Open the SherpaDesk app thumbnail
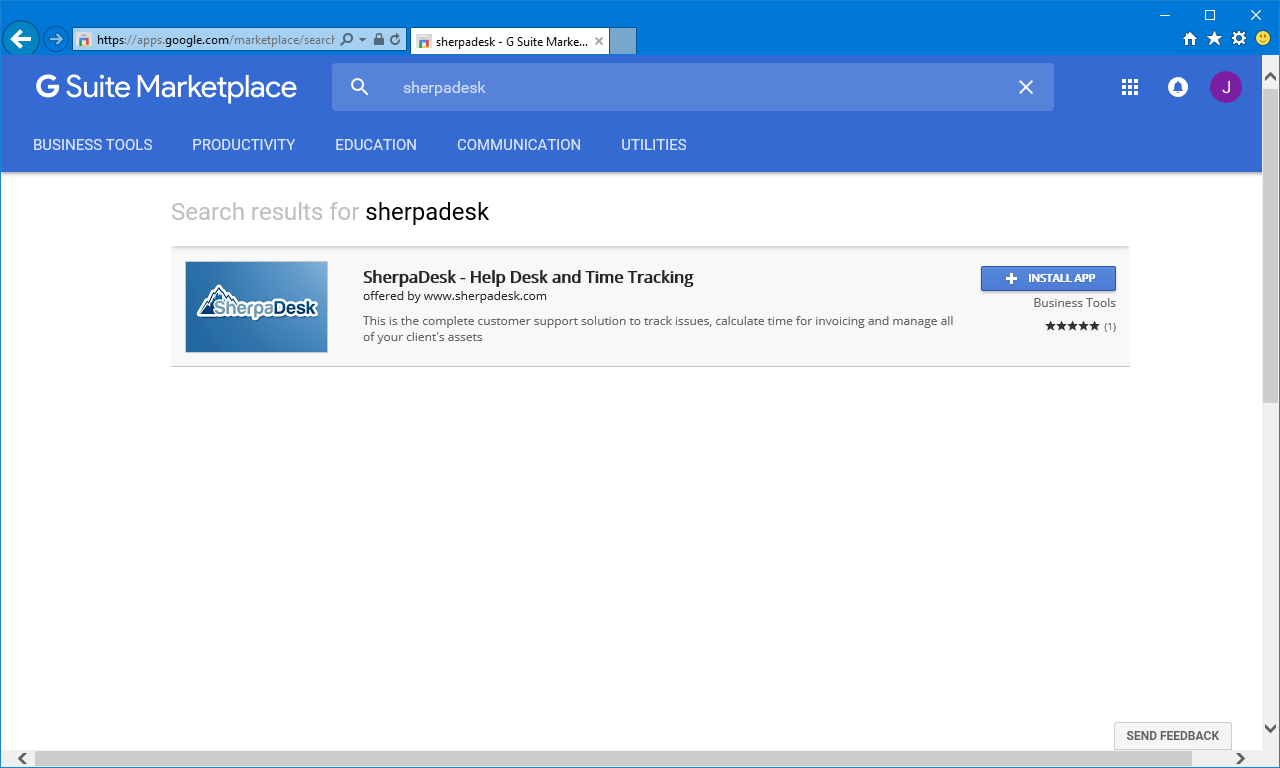The image size is (1280, 768). [x=256, y=306]
